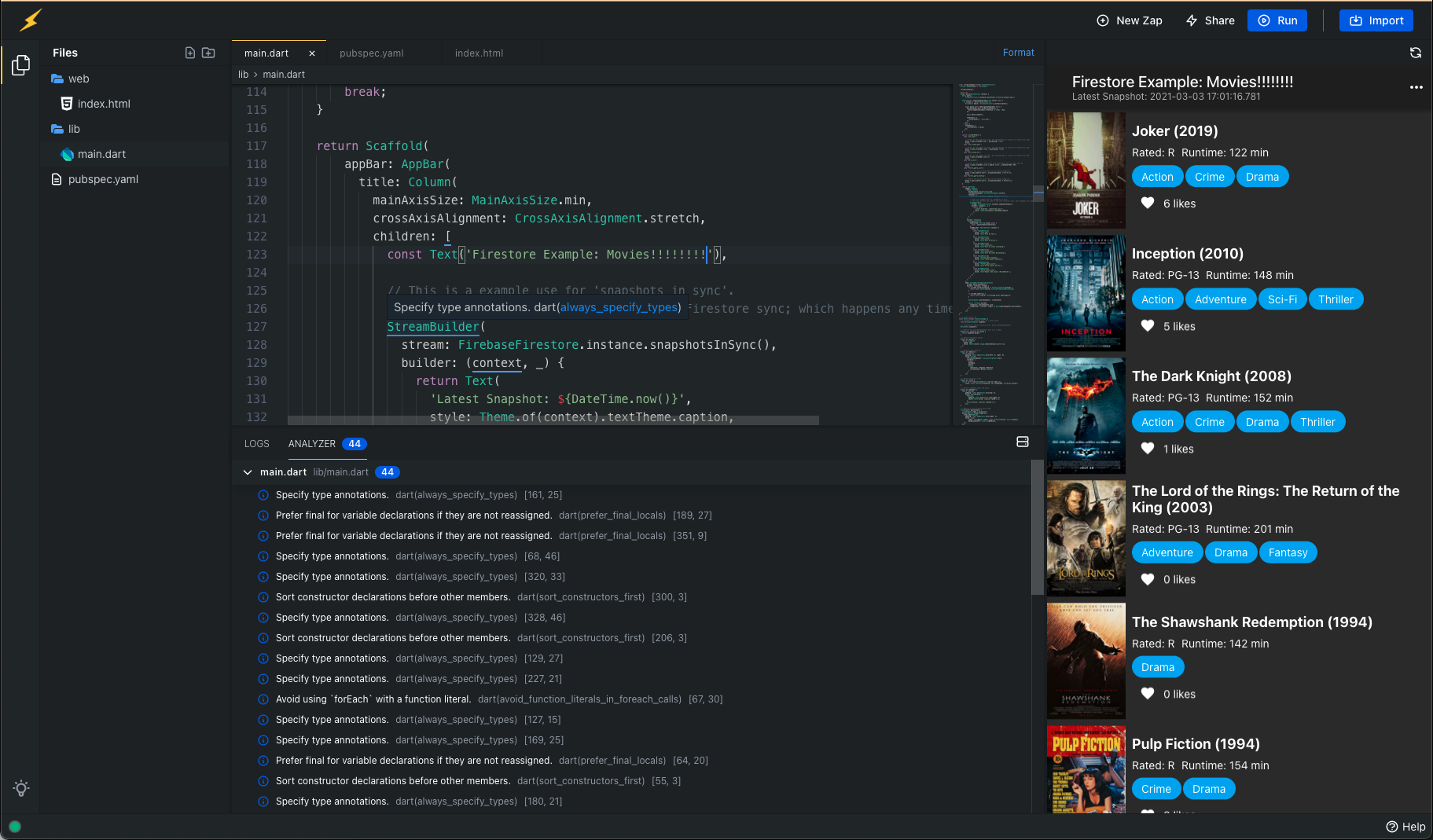
Task: Switch to the pubspec.yaml tab
Action: [x=372, y=53]
